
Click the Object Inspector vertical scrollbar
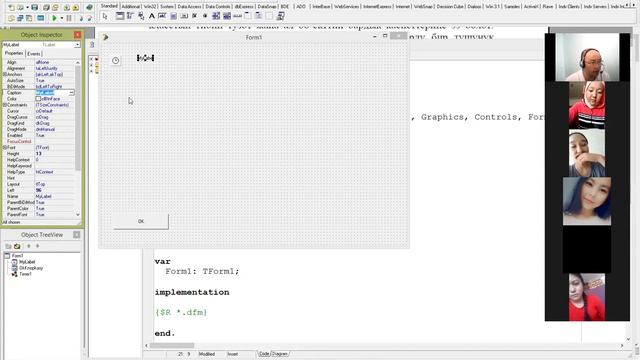coord(78,118)
